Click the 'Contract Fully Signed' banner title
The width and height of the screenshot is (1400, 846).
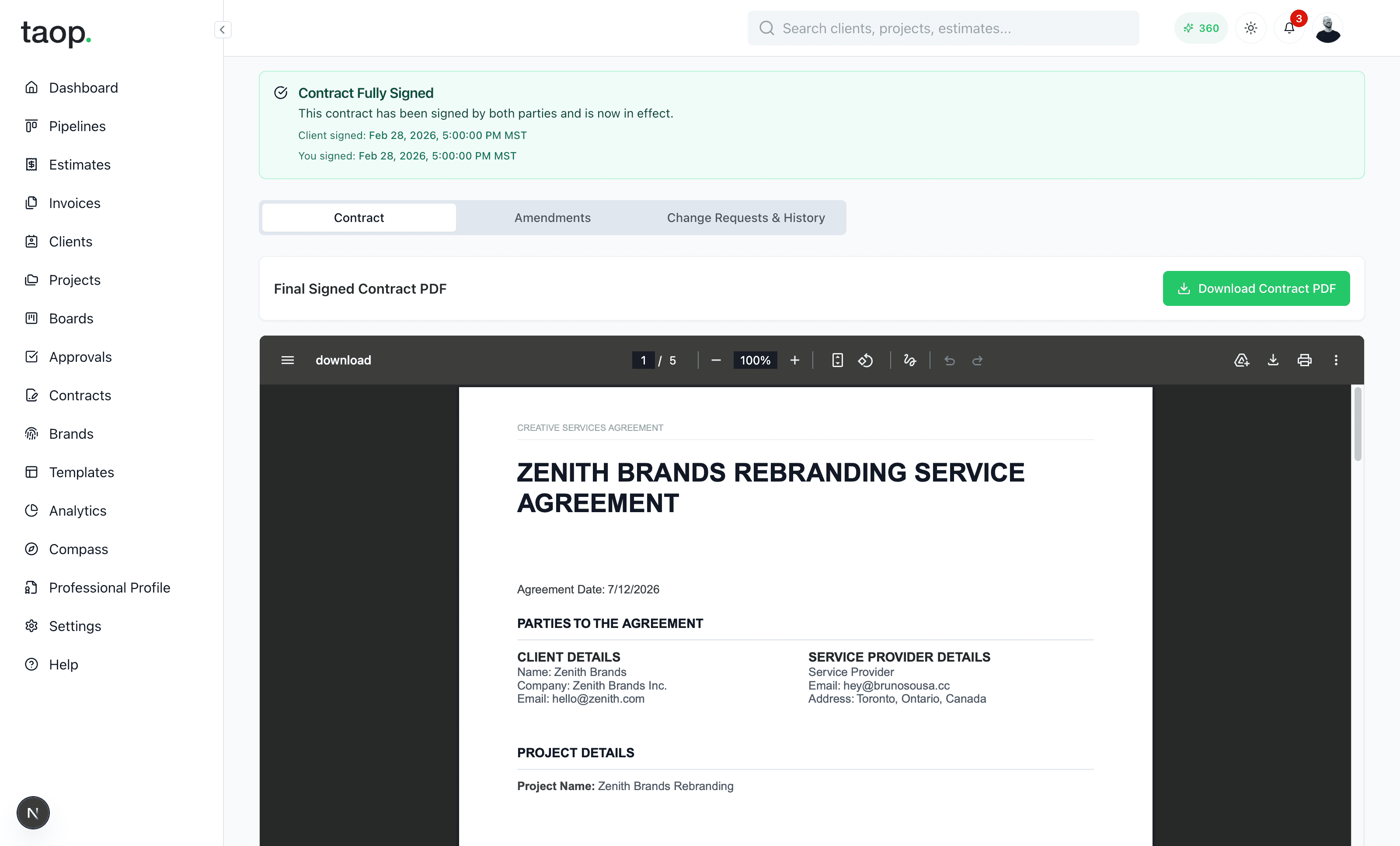tap(366, 93)
